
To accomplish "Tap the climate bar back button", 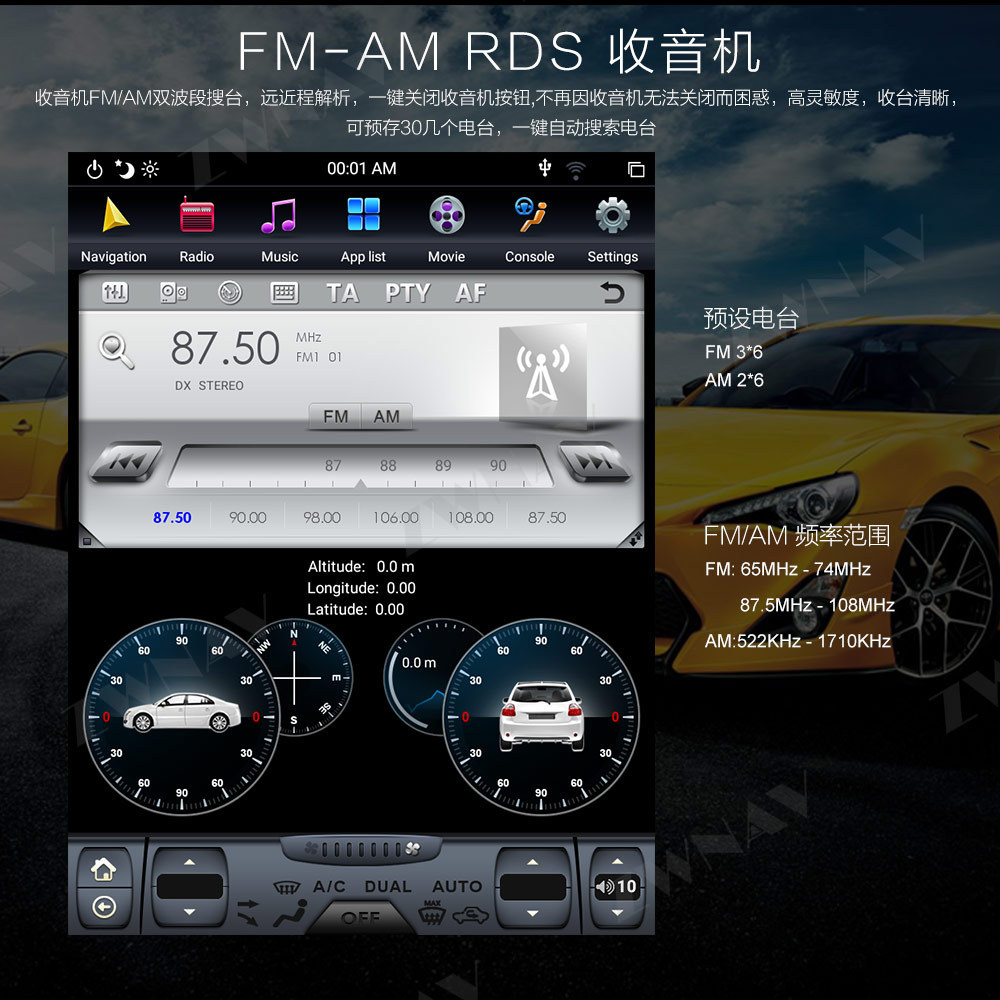I will click(104, 907).
